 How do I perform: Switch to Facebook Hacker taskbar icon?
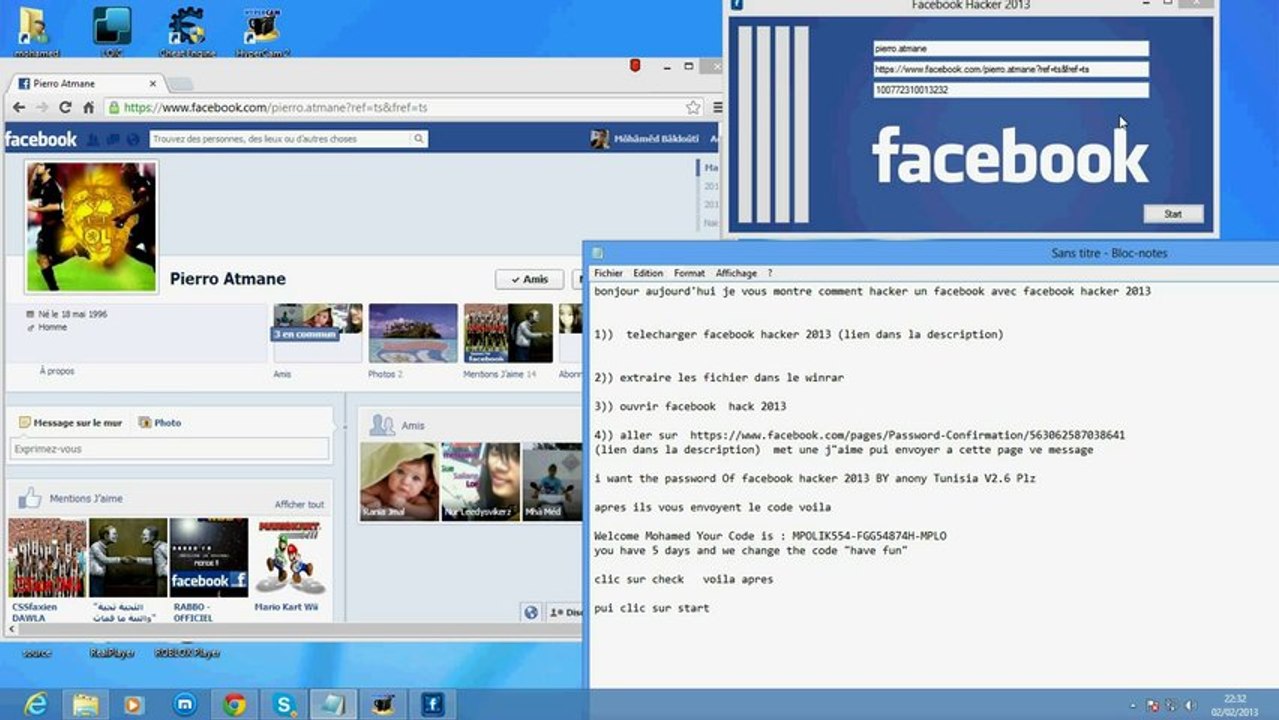433,704
